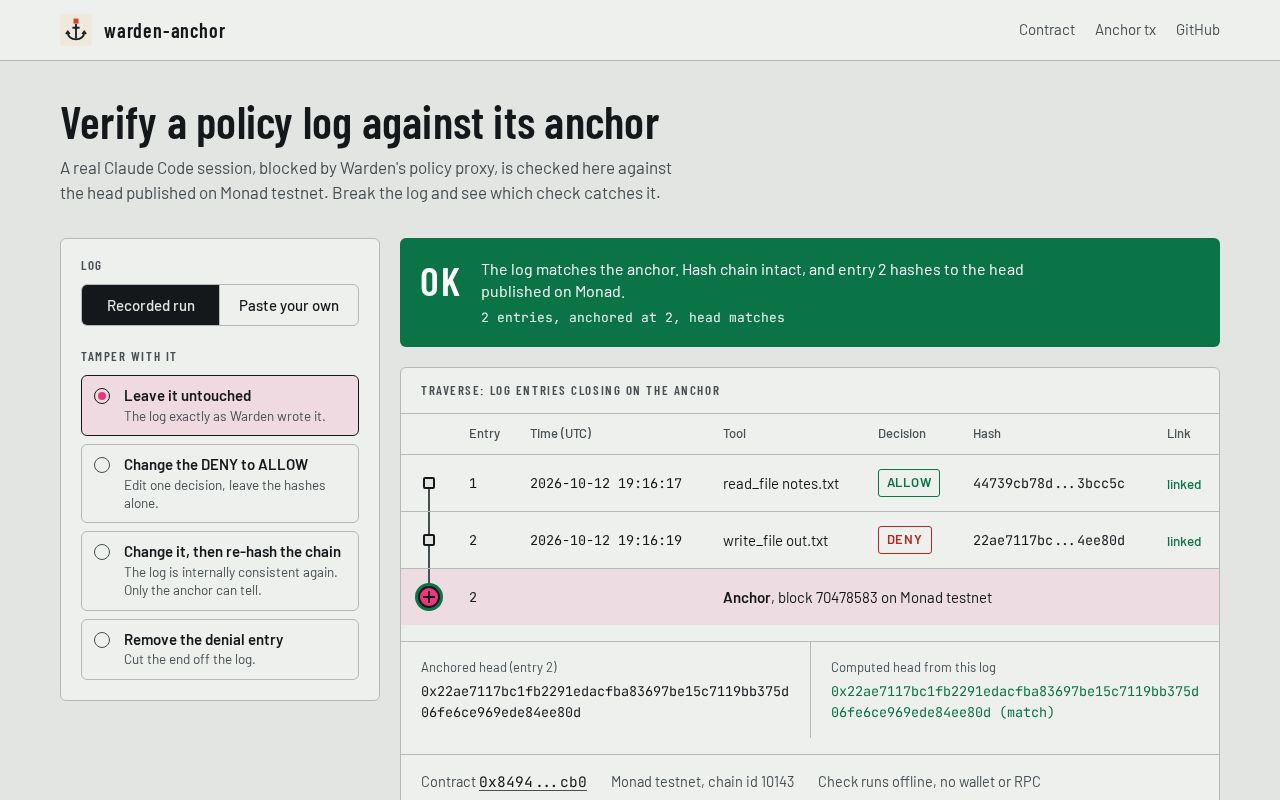Click the 'Verify a policy log against its anchor' heading
The image size is (1280, 800).
pos(360,123)
